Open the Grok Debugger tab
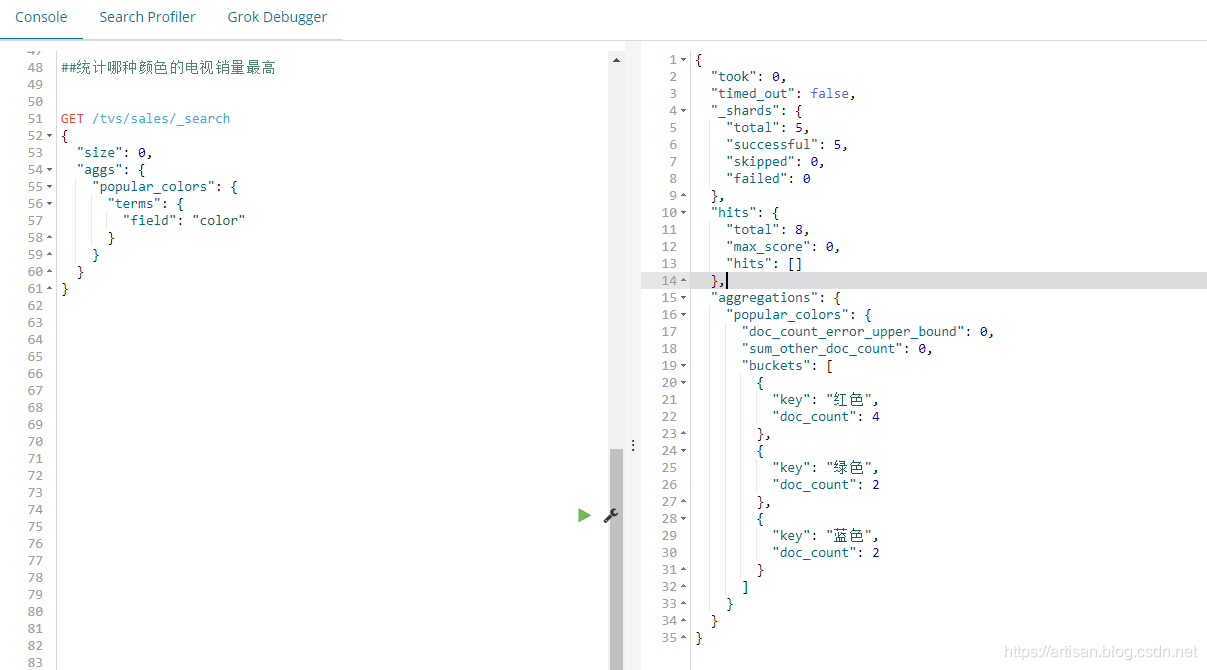 pos(277,17)
